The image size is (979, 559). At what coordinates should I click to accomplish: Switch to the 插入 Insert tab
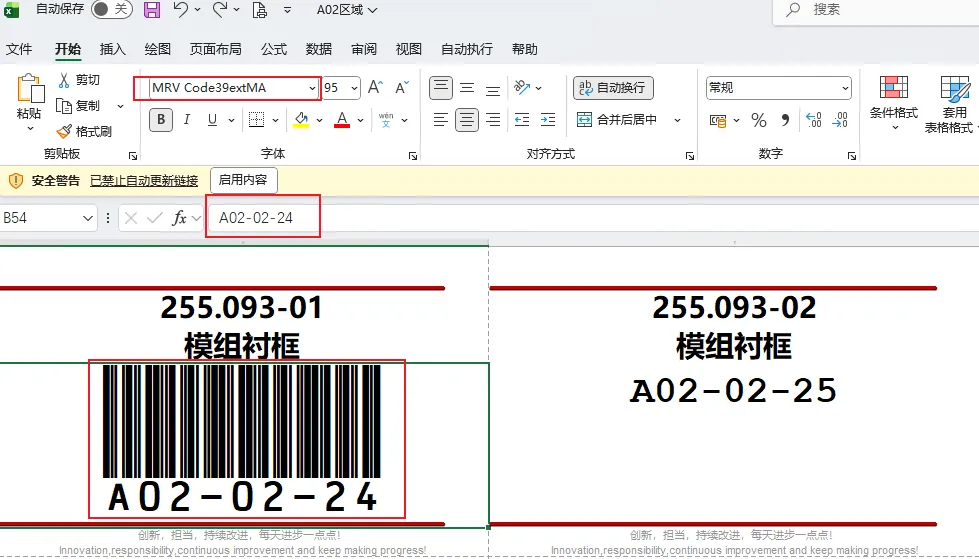(112, 49)
